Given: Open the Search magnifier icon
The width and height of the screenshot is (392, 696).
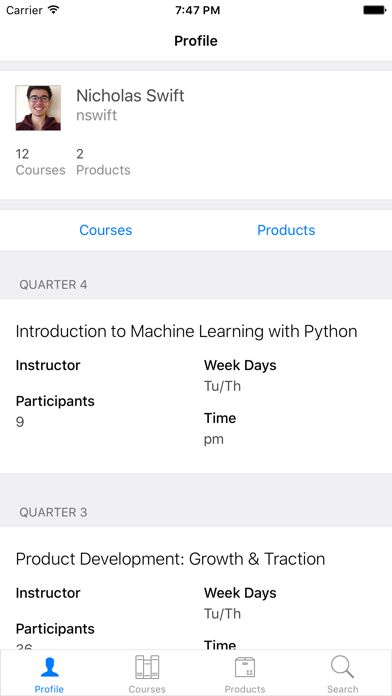Looking at the screenshot, I should [342, 667].
